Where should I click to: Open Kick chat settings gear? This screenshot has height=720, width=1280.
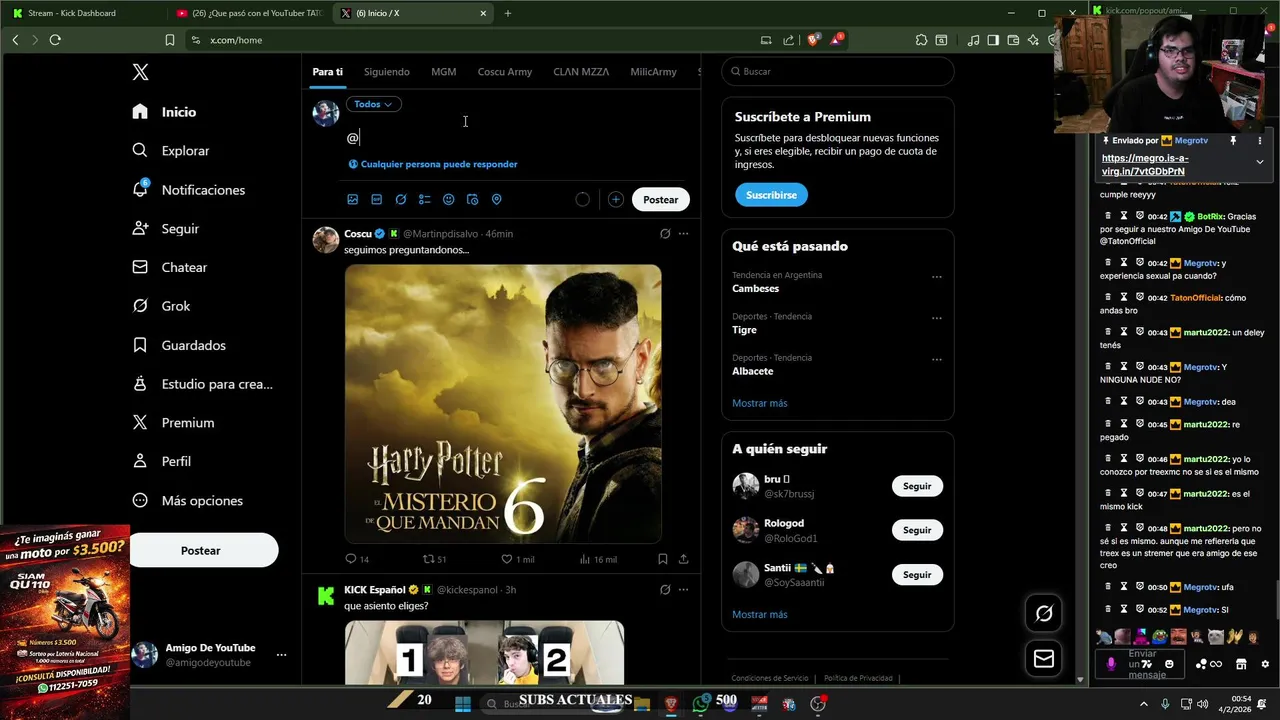tap(1265, 664)
